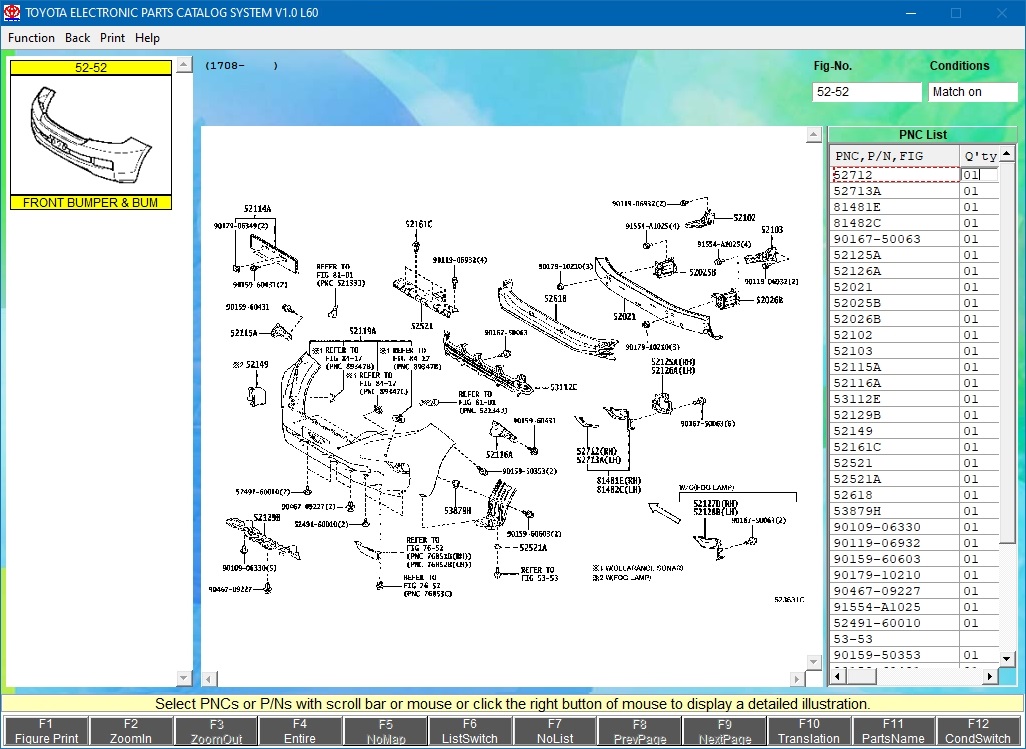This screenshot has height=749, width=1026.
Task: Open the Back menu
Action: click(x=77, y=38)
